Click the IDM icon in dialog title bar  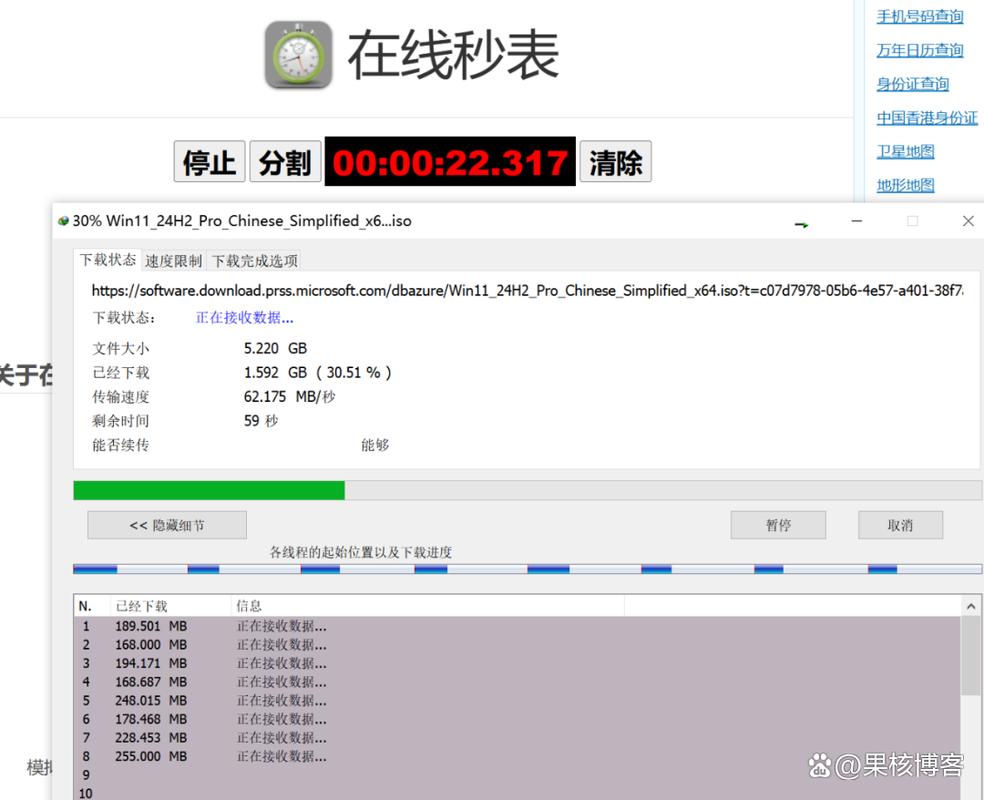(x=64, y=221)
